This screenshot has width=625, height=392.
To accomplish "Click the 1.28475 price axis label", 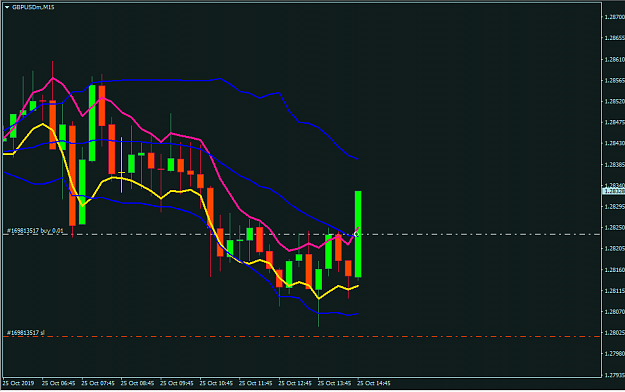I will [614, 122].
